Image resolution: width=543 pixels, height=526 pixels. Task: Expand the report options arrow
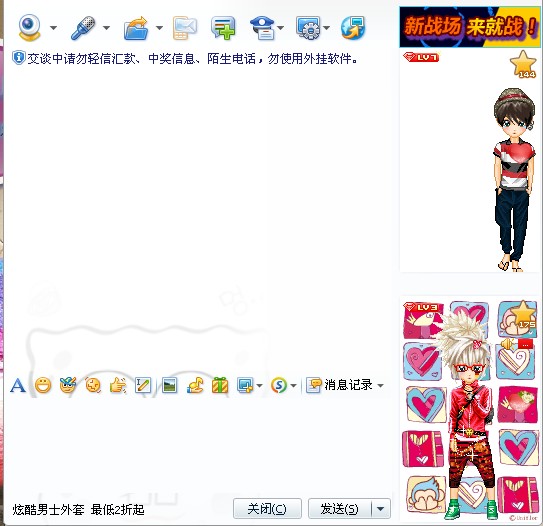[281, 28]
